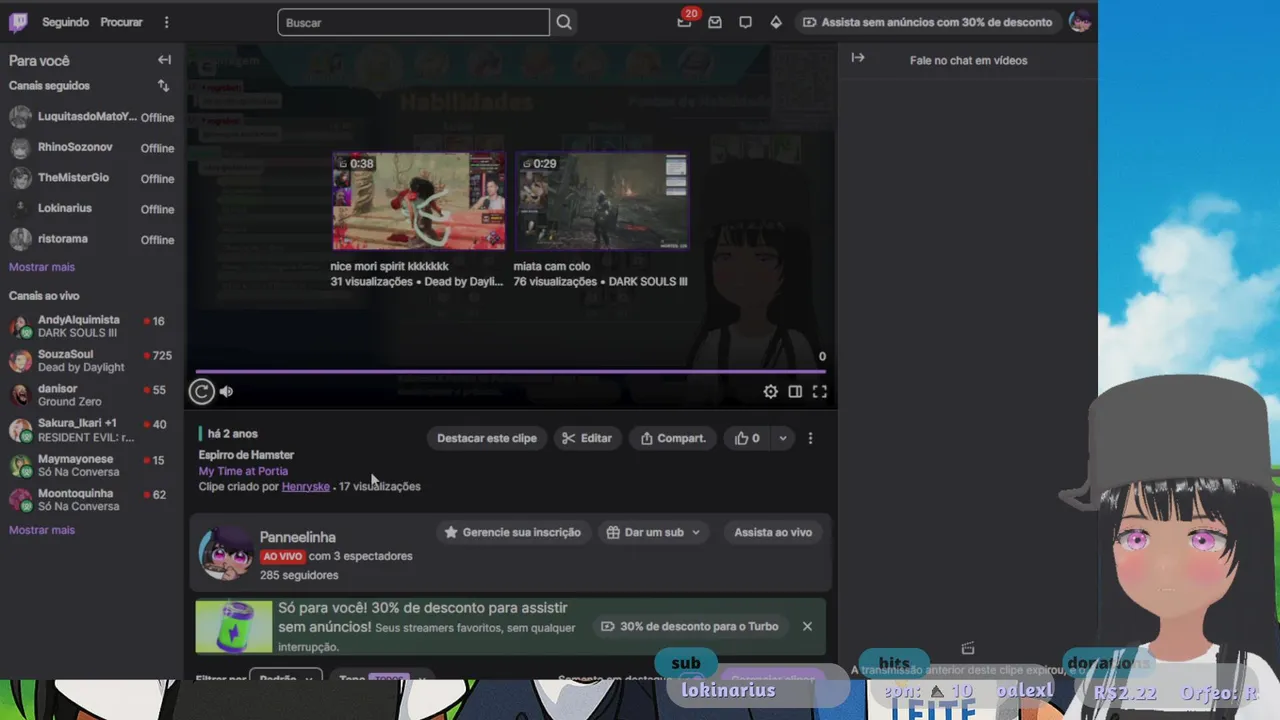The width and height of the screenshot is (1280, 720).
Task: Open AndyAlquimista live channel
Action: pyautogui.click(x=92, y=326)
